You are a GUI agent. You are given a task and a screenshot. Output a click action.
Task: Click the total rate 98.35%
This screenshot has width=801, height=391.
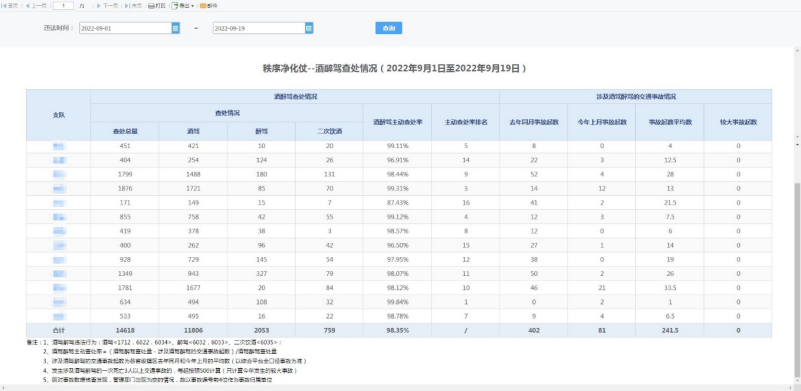click(397, 331)
